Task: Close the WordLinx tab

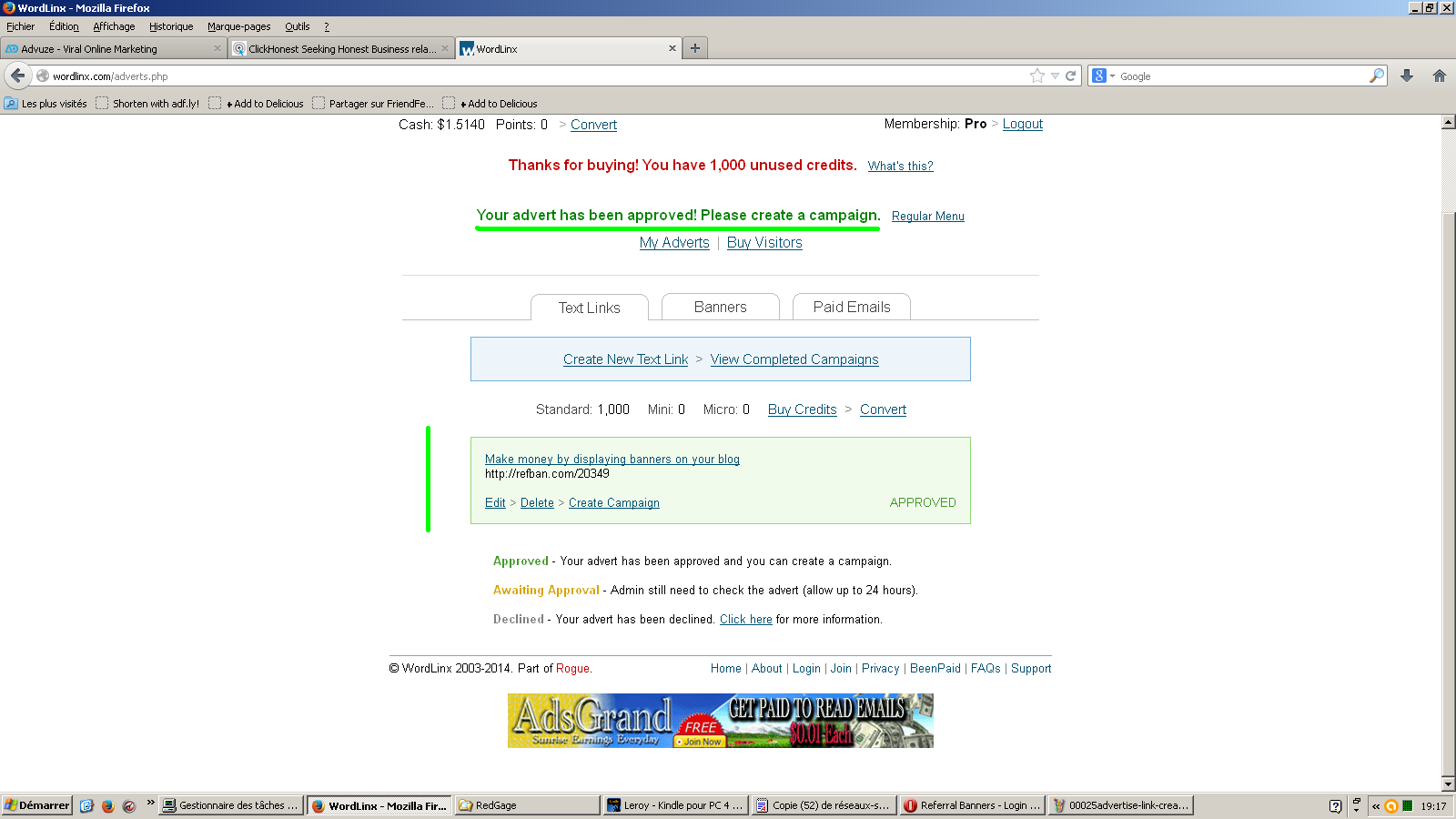Action: (x=672, y=48)
